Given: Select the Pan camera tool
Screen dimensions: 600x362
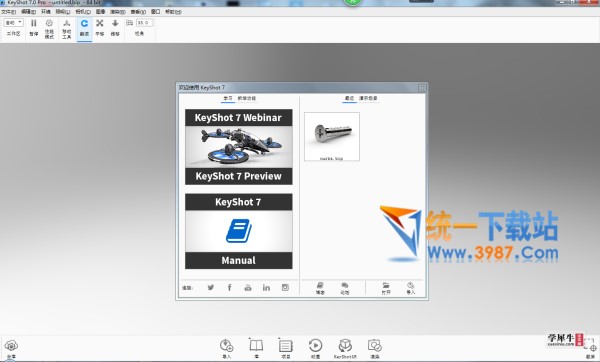Looking at the screenshot, I should pyautogui.click(x=99, y=28).
